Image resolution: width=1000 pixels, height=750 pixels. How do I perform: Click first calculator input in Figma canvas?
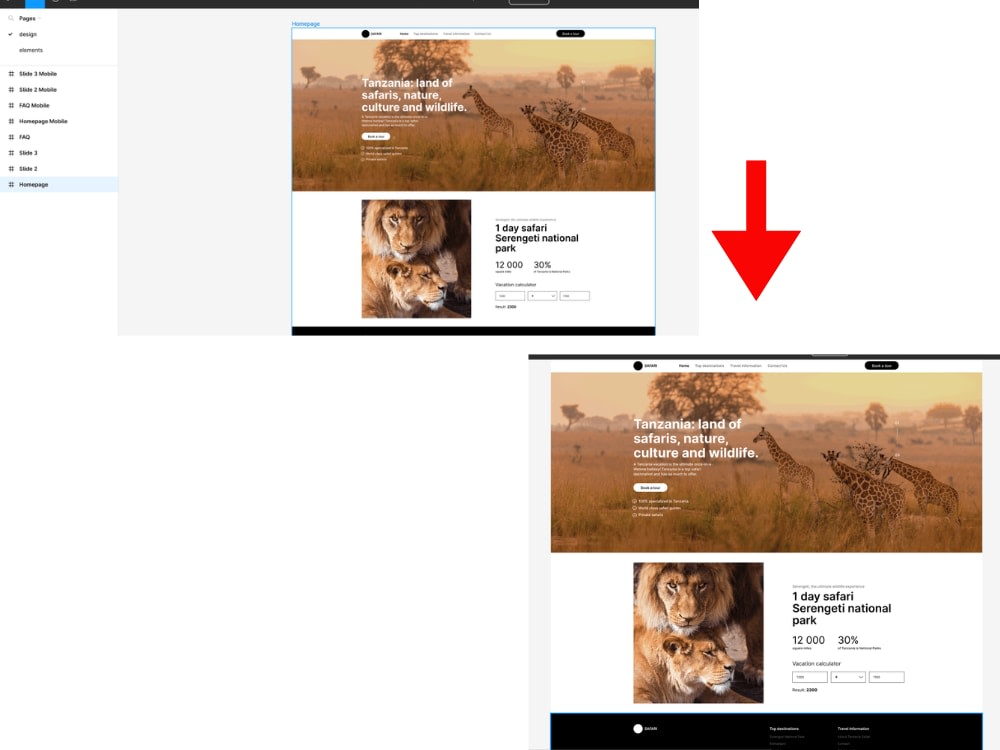[510, 296]
